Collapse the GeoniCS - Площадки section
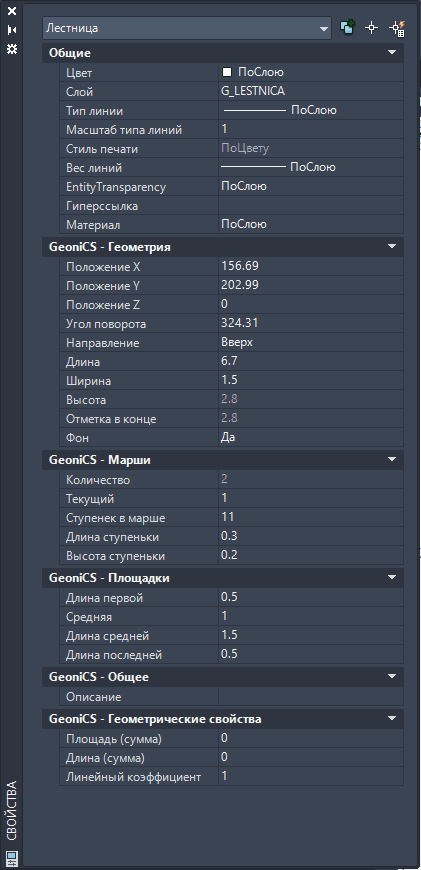This screenshot has width=421, height=870. tap(392, 578)
